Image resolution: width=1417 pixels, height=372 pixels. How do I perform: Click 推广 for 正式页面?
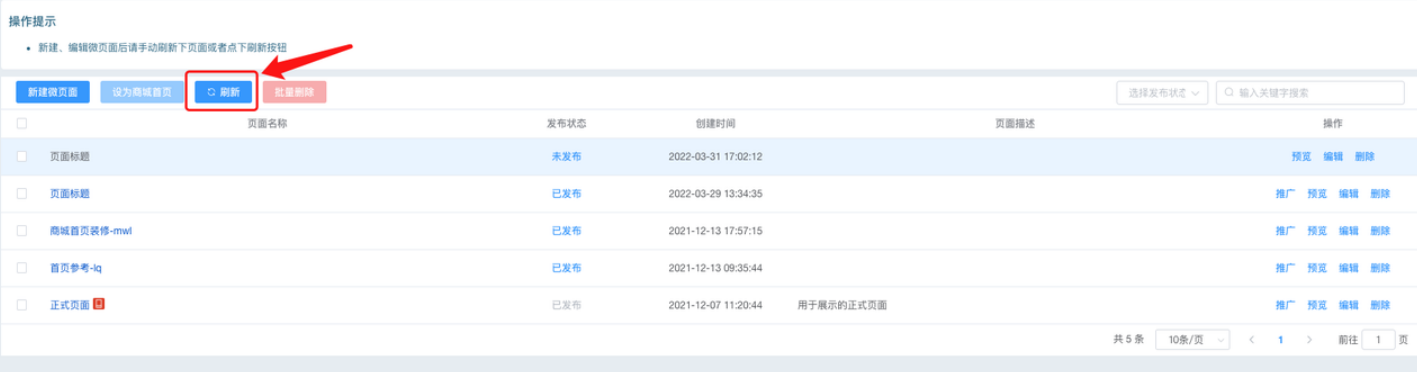pos(1285,305)
